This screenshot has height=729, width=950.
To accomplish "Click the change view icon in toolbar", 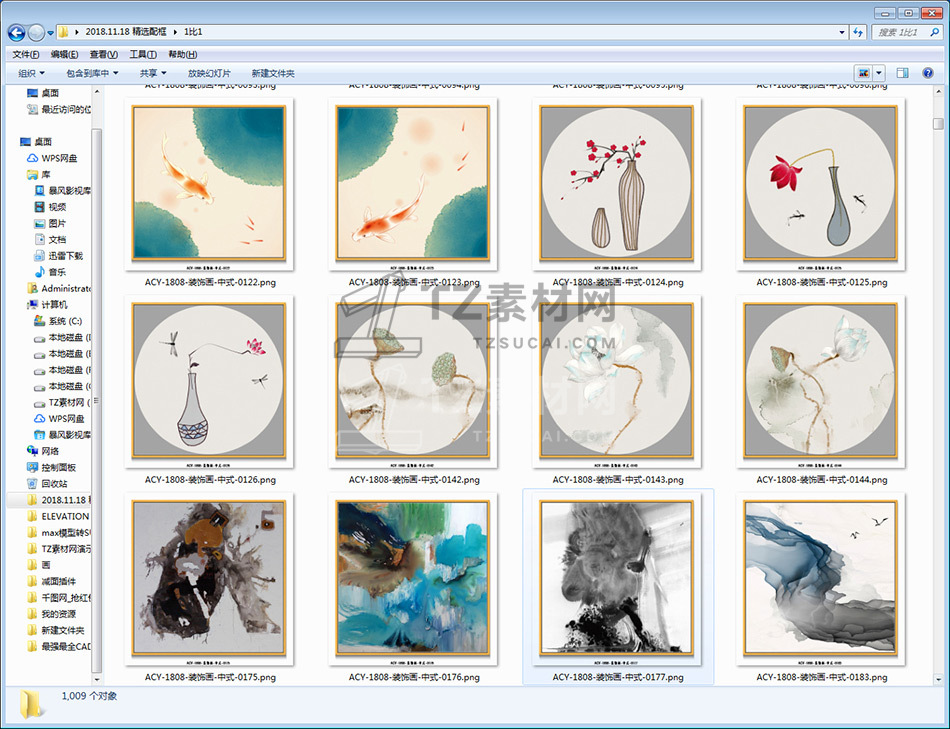I will [x=863, y=73].
